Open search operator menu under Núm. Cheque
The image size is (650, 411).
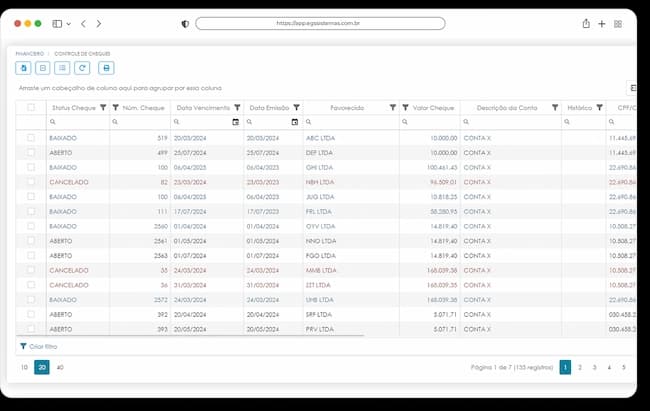115,122
